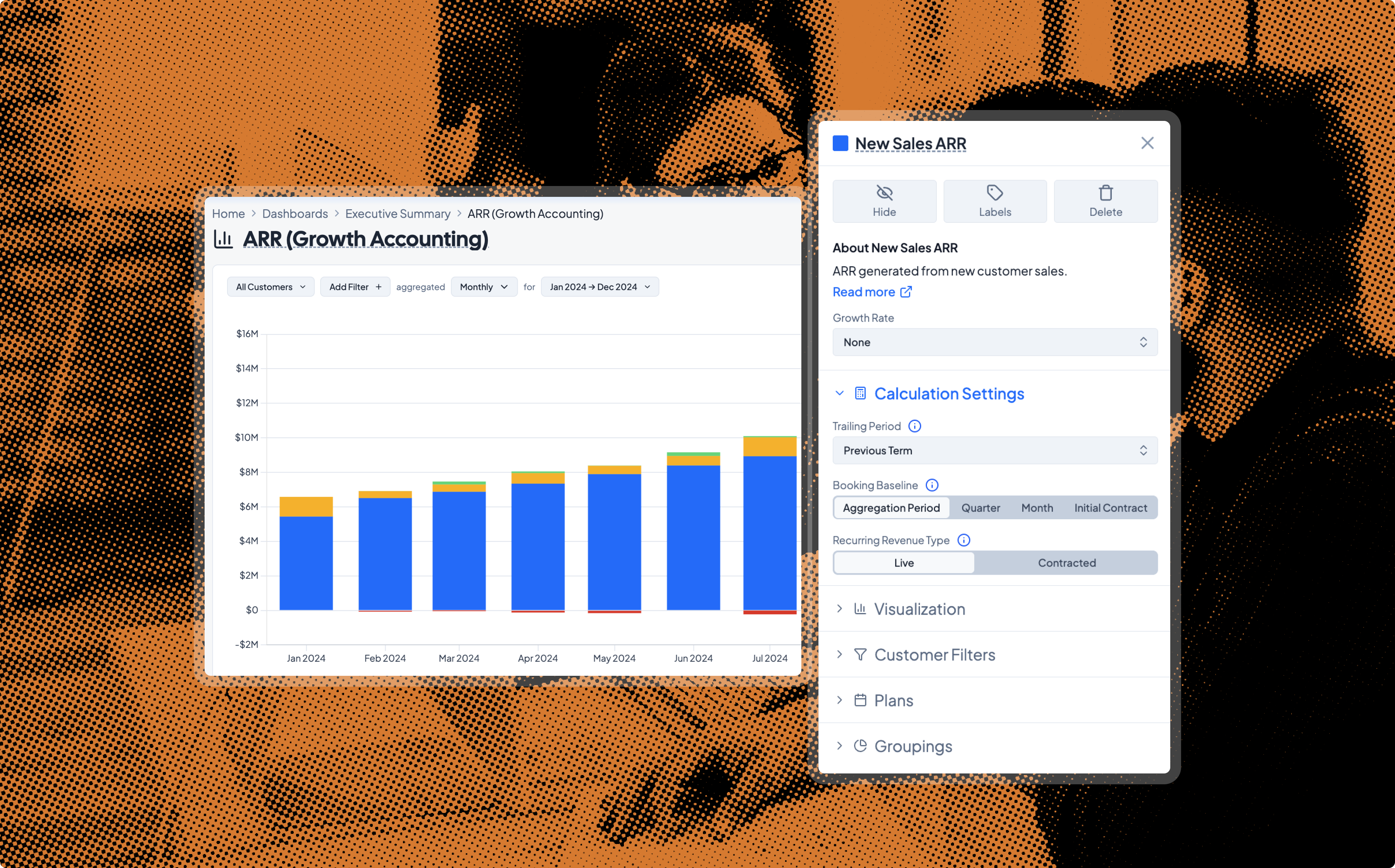Click the Hide eye-slash icon button
Screen dimensions: 1395x868
(884, 193)
